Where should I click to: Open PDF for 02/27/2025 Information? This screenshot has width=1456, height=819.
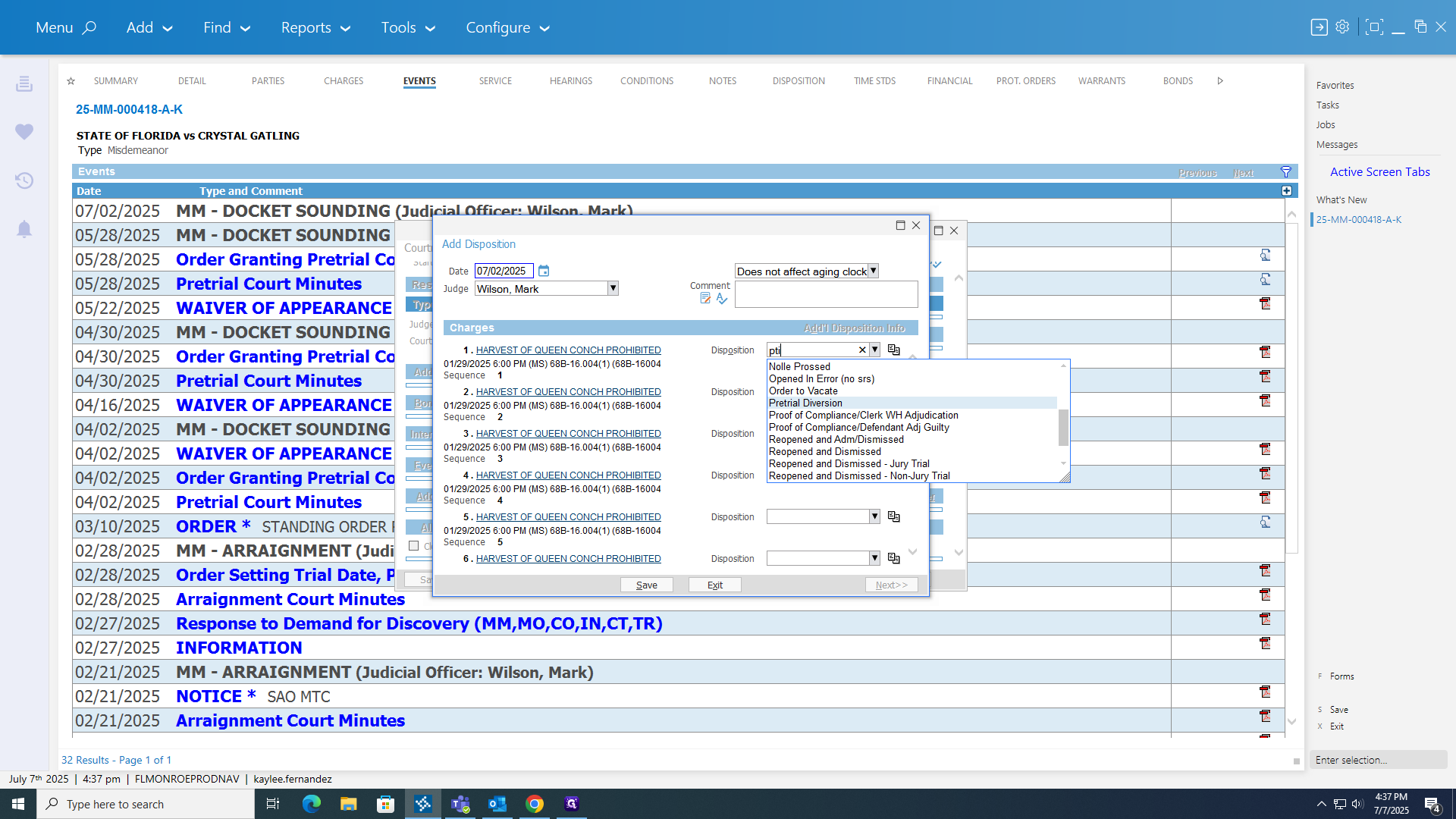pyautogui.click(x=1265, y=644)
